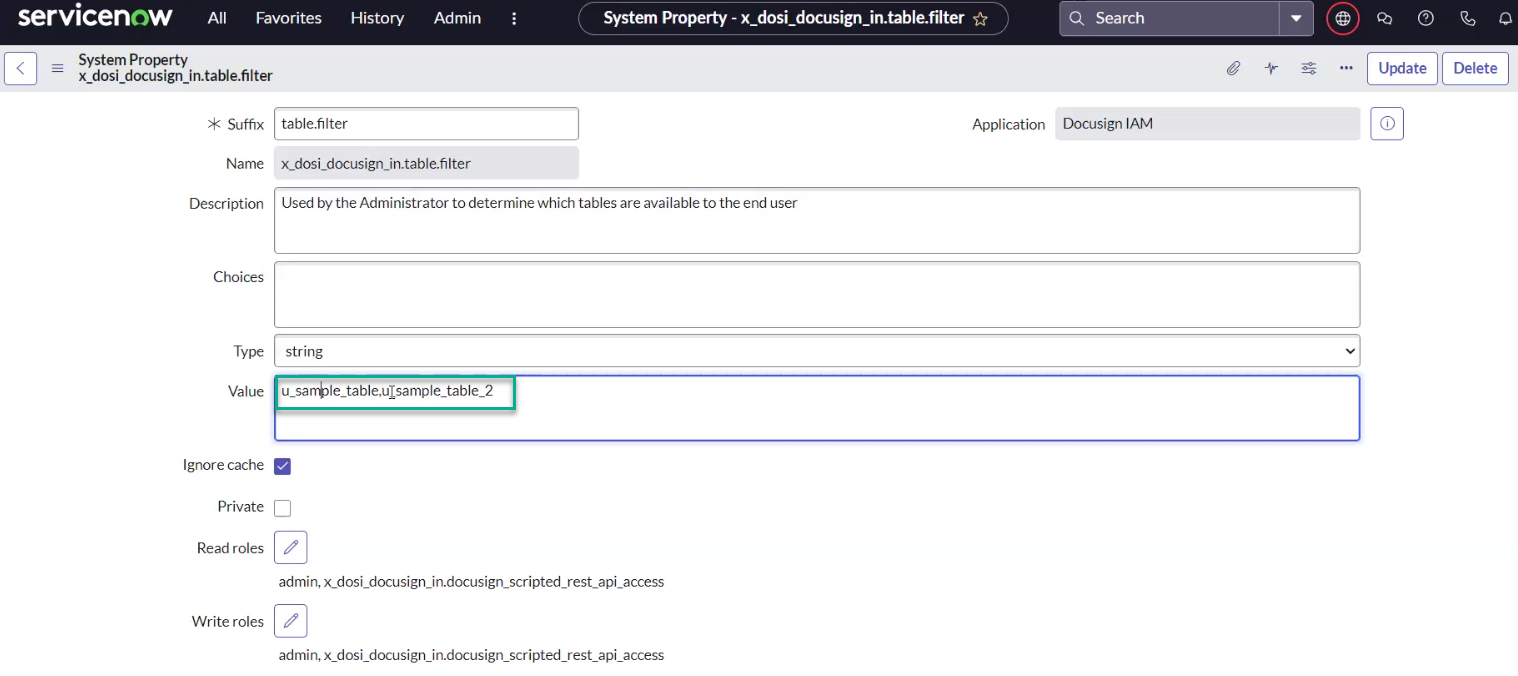Open the phone icon in header
This screenshot has height=676, width=1518.
[x=1467, y=18]
